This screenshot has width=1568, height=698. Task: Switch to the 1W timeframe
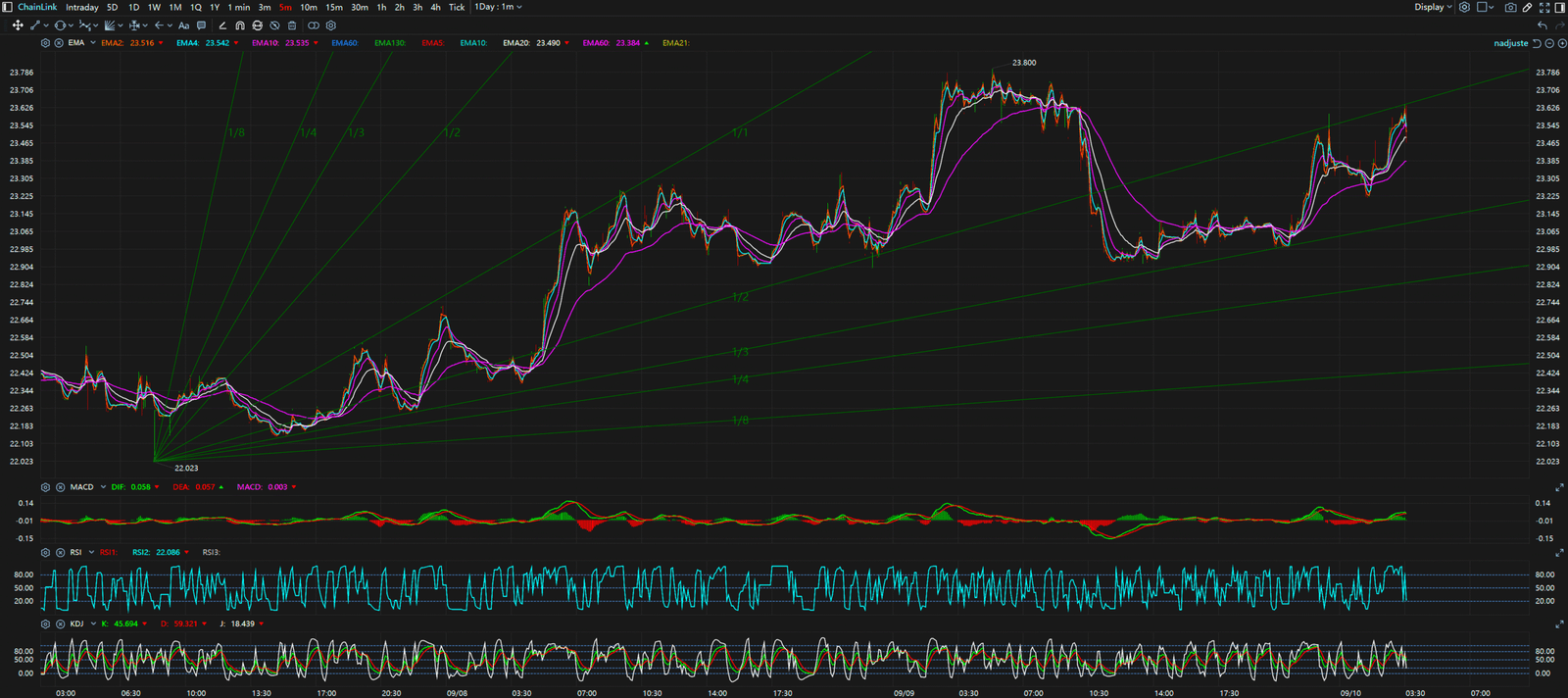(x=154, y=7)
